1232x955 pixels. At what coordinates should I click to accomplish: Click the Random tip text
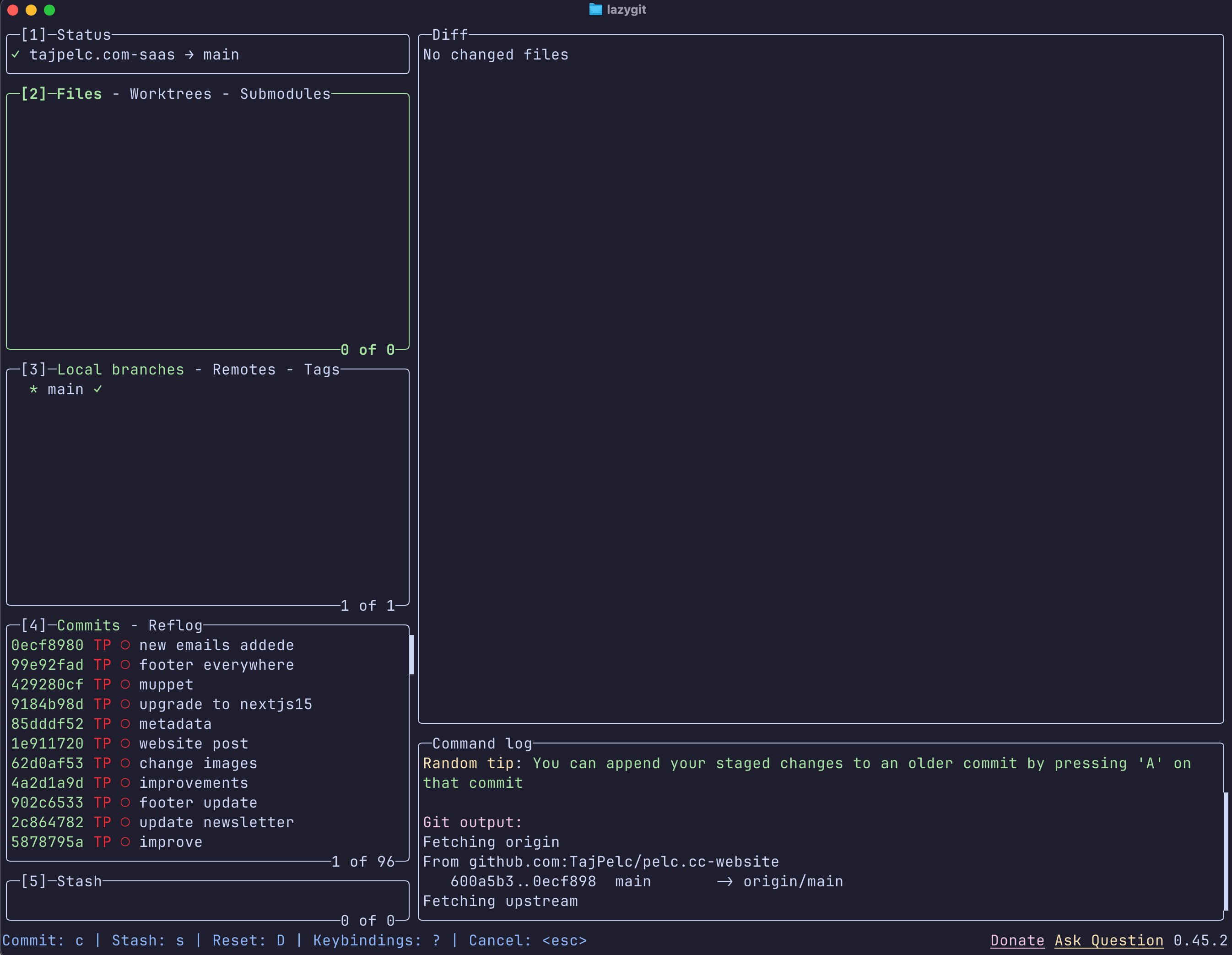click(807, 773)
